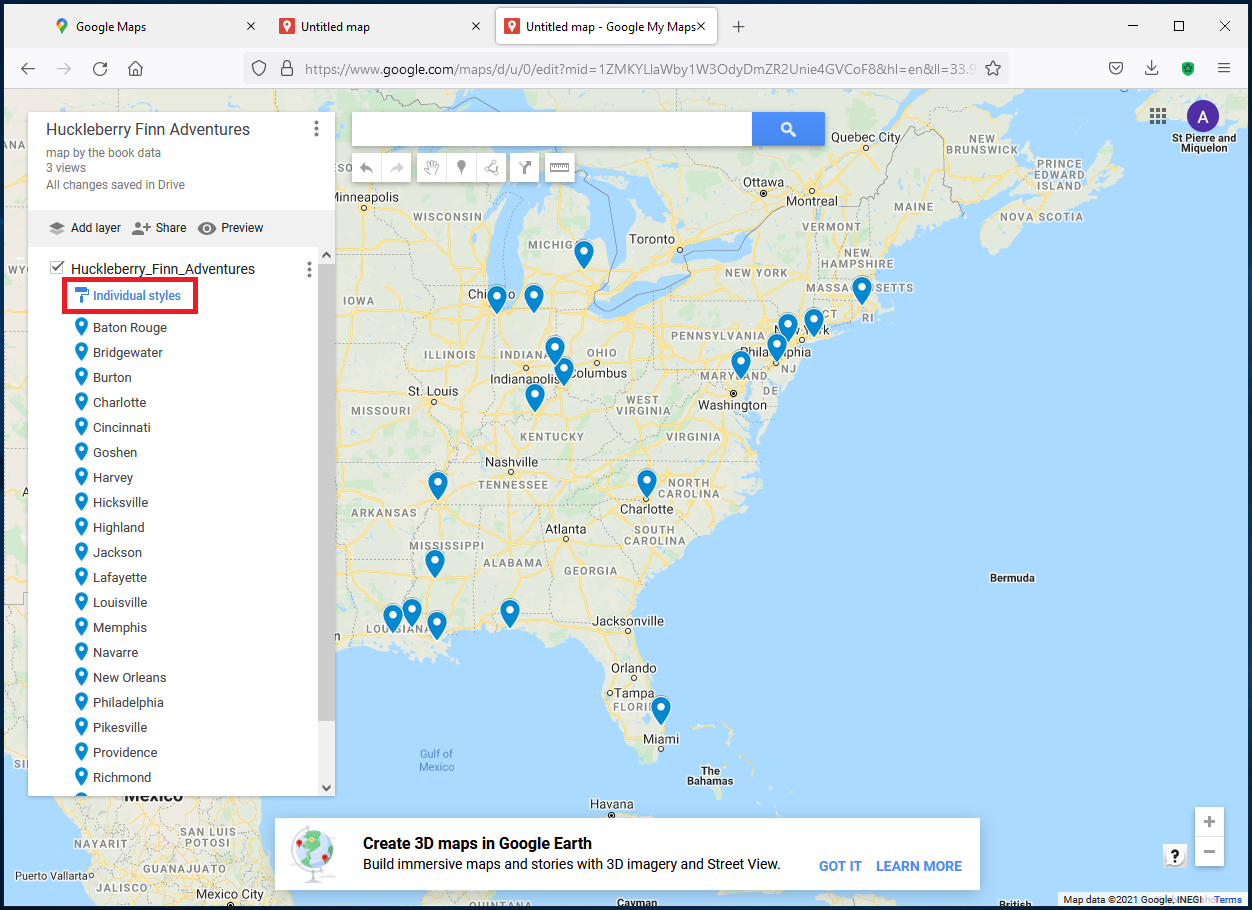Screen dimensions: 1252x910
Task: Open the Firefox downloads panel
Action: (1151, 68)
